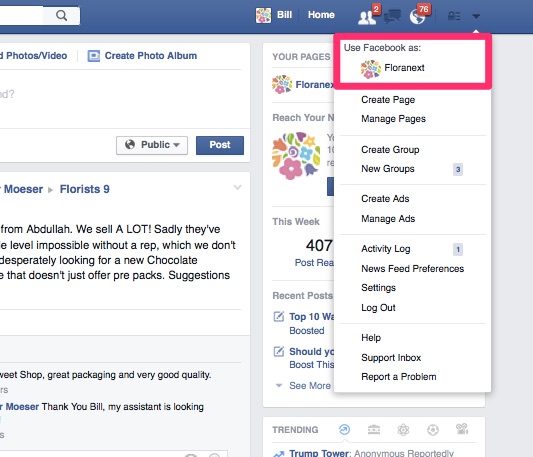The height and width of the screenshot is (457, 533).
Task: Choose Manage Ads in dropdown menu
Action: tap(388, 219)
